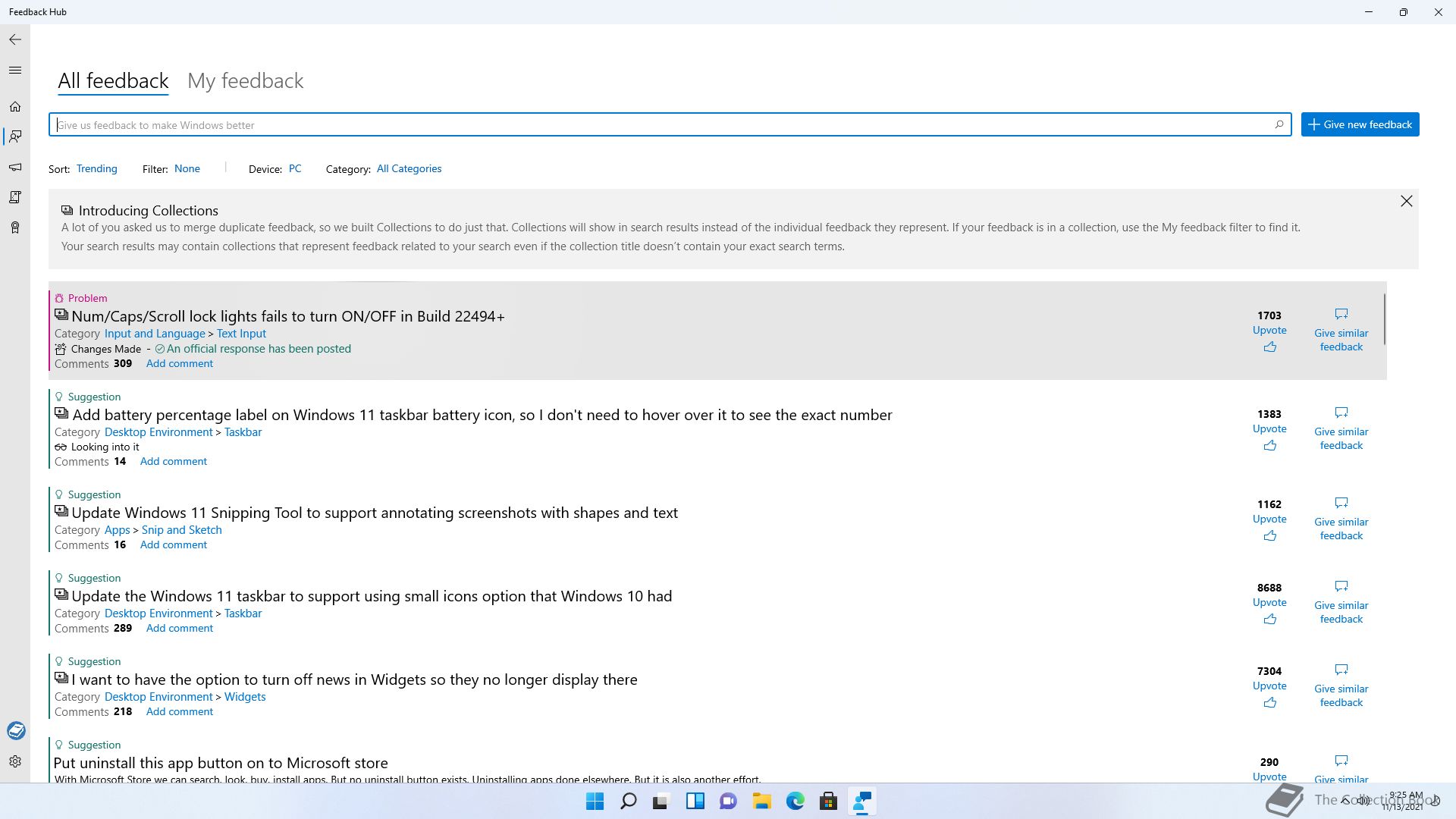1456x819 pixels.
Task: Open Widgets category link
Action: (x=245, y=697)
